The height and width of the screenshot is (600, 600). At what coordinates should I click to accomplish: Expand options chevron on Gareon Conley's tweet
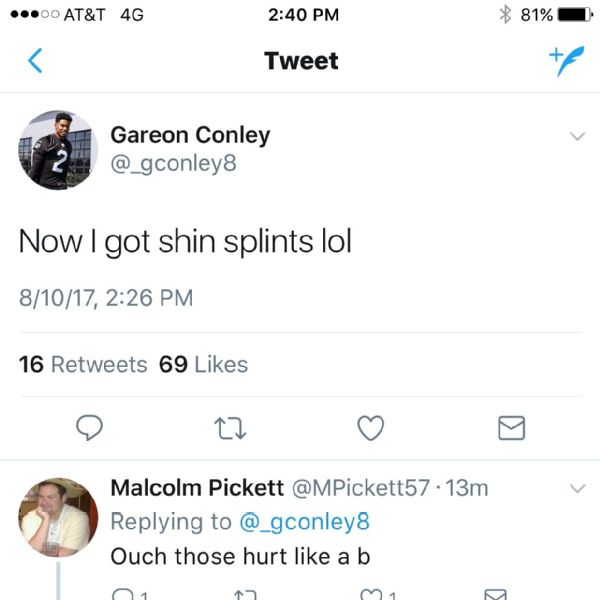pos(577,136)
